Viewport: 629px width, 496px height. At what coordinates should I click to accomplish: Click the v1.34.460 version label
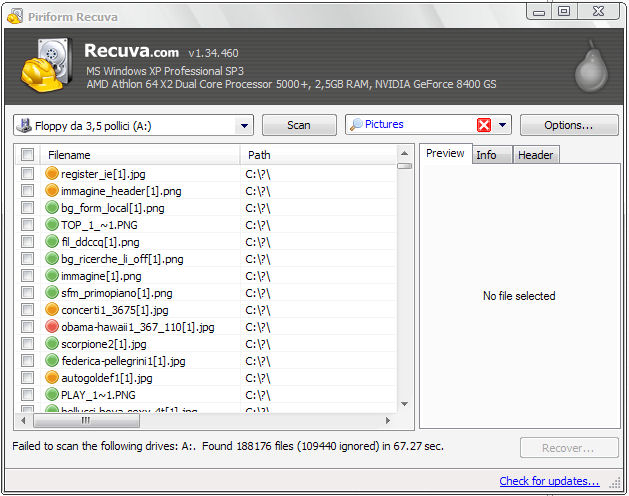click(x=213, y=53)
